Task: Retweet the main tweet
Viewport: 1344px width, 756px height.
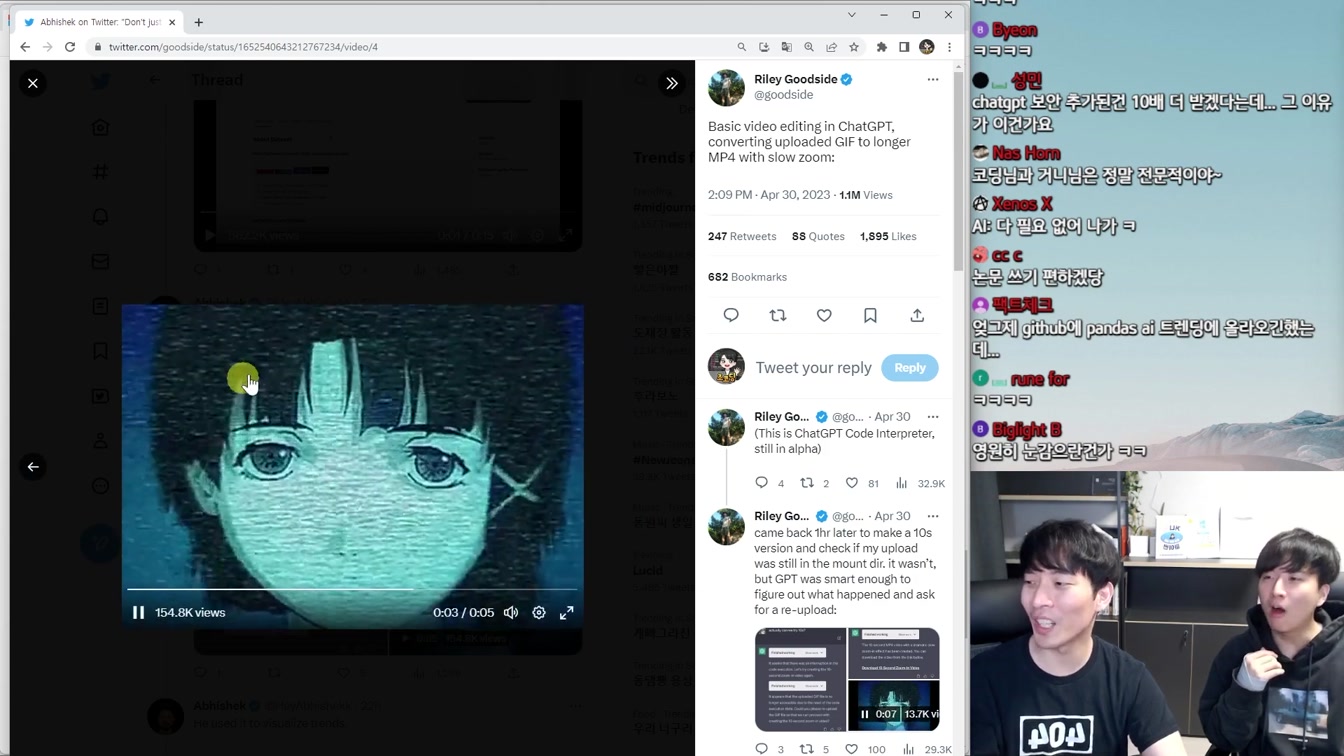Action: pos(778,315)
